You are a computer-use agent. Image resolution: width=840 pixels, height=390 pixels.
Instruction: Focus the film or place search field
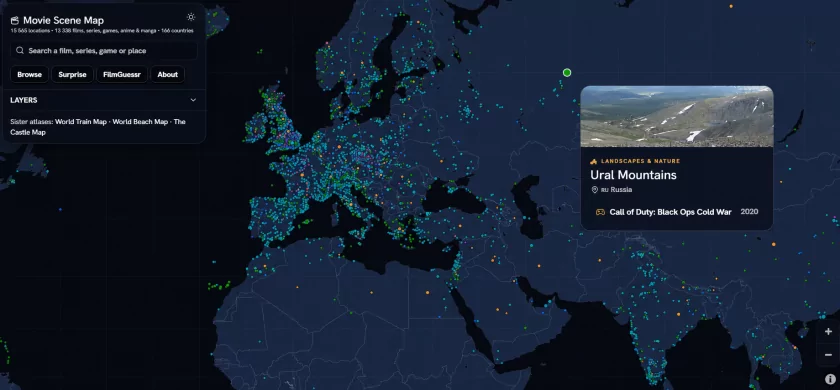tap(104, 51)
